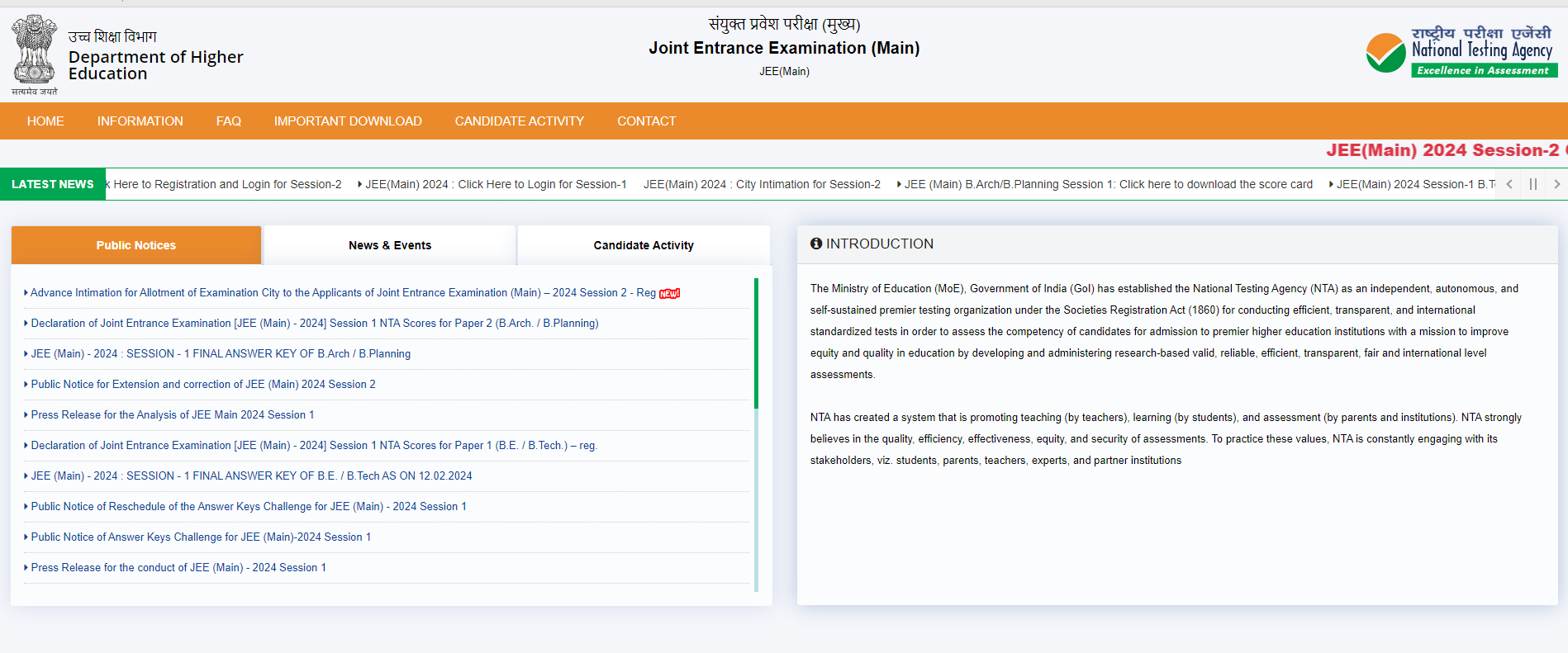Select the Public Notices tab
Screen dimensions: 1568x653
point(136,245)
